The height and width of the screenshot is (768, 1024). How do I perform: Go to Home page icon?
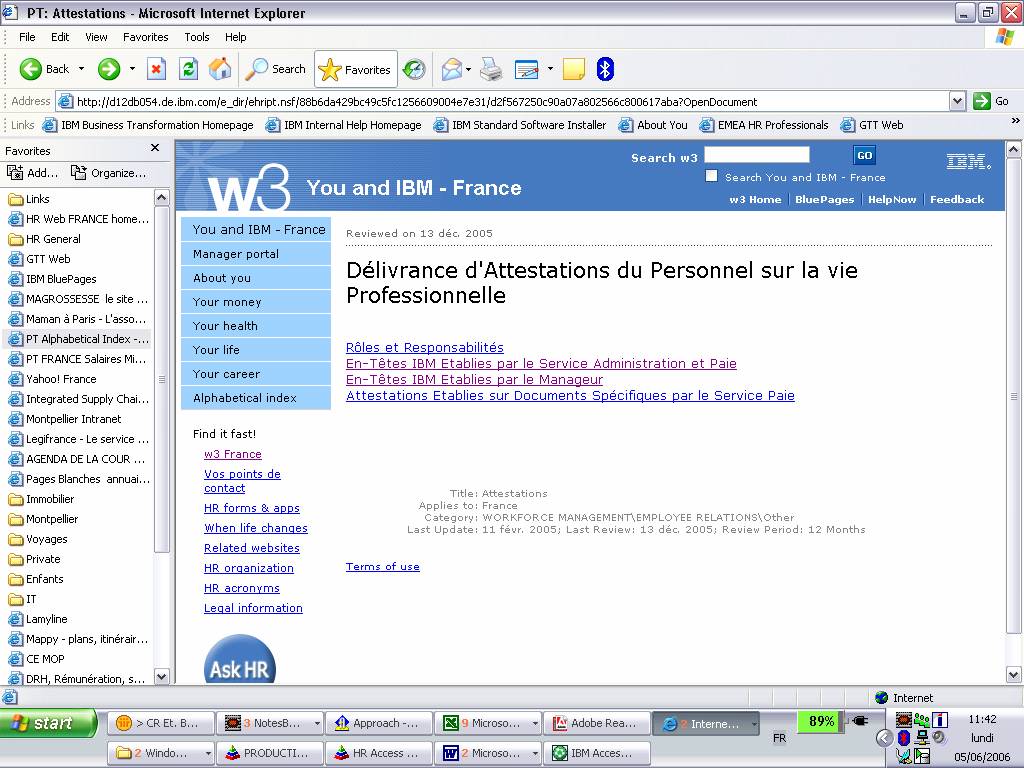pyautogui.click(x=220, y=69)
